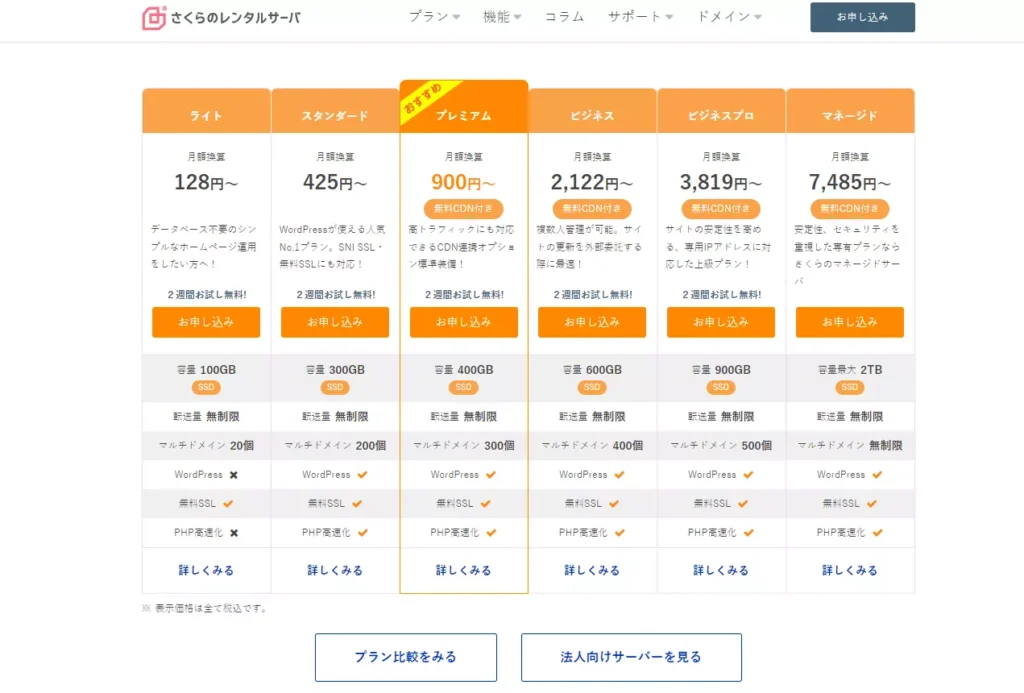This screenshot has height=693, width=1024.
Task: Apply for the ビジネス plan
Action: (x=592, y=322)
